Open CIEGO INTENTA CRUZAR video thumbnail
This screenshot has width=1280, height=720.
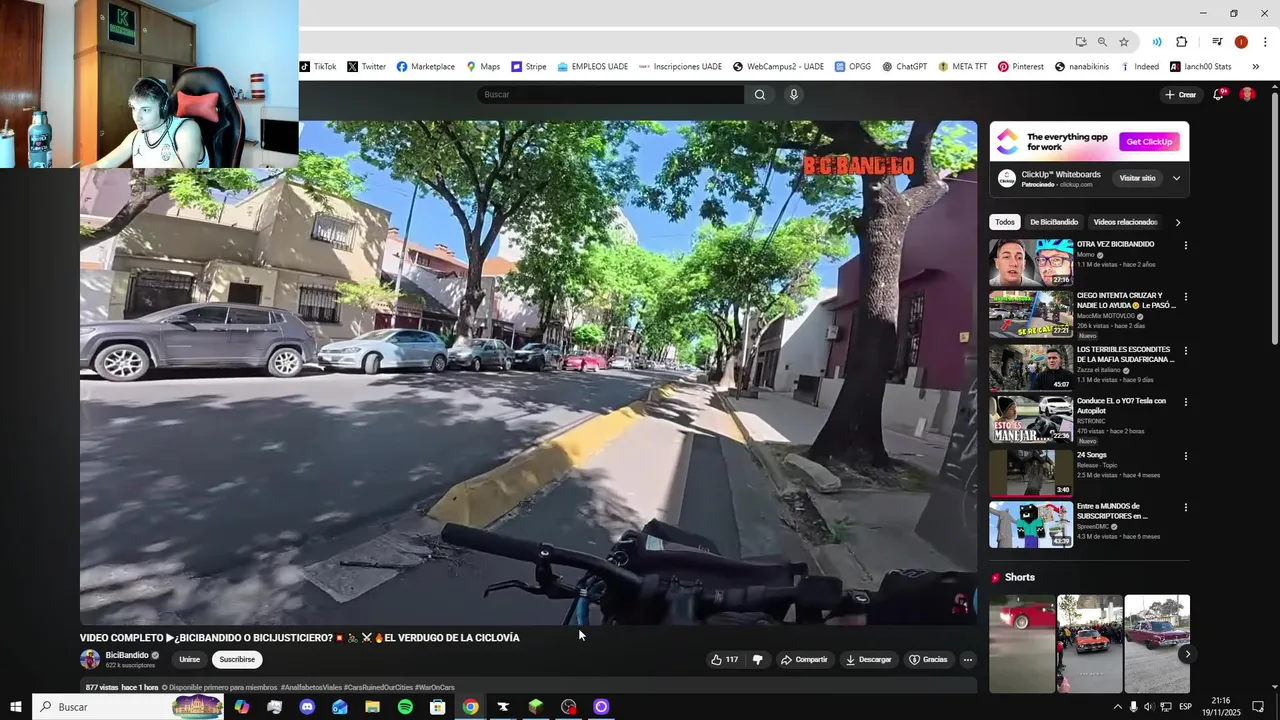1031,314
